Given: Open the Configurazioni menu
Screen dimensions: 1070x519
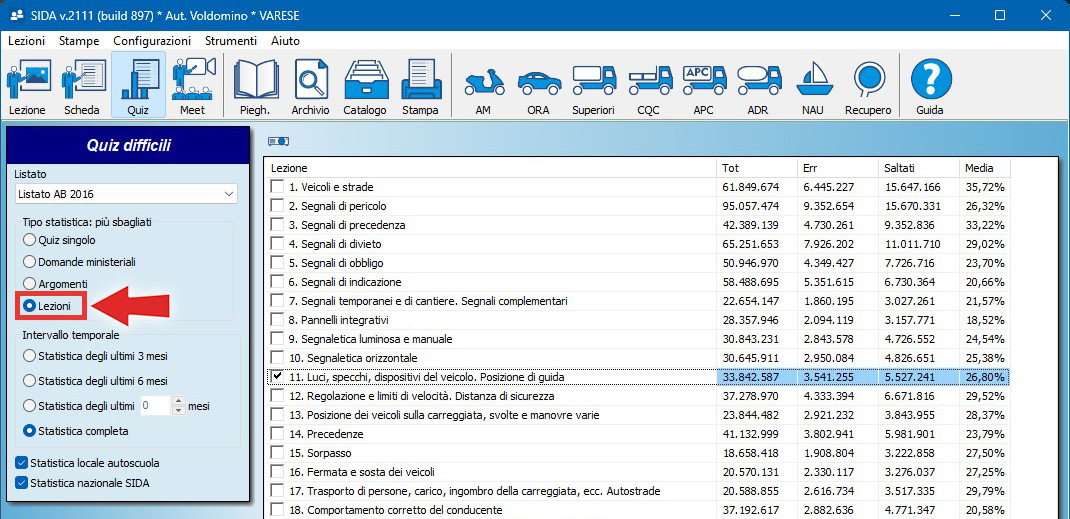Looking at the screenshot, I should (151, 41).
